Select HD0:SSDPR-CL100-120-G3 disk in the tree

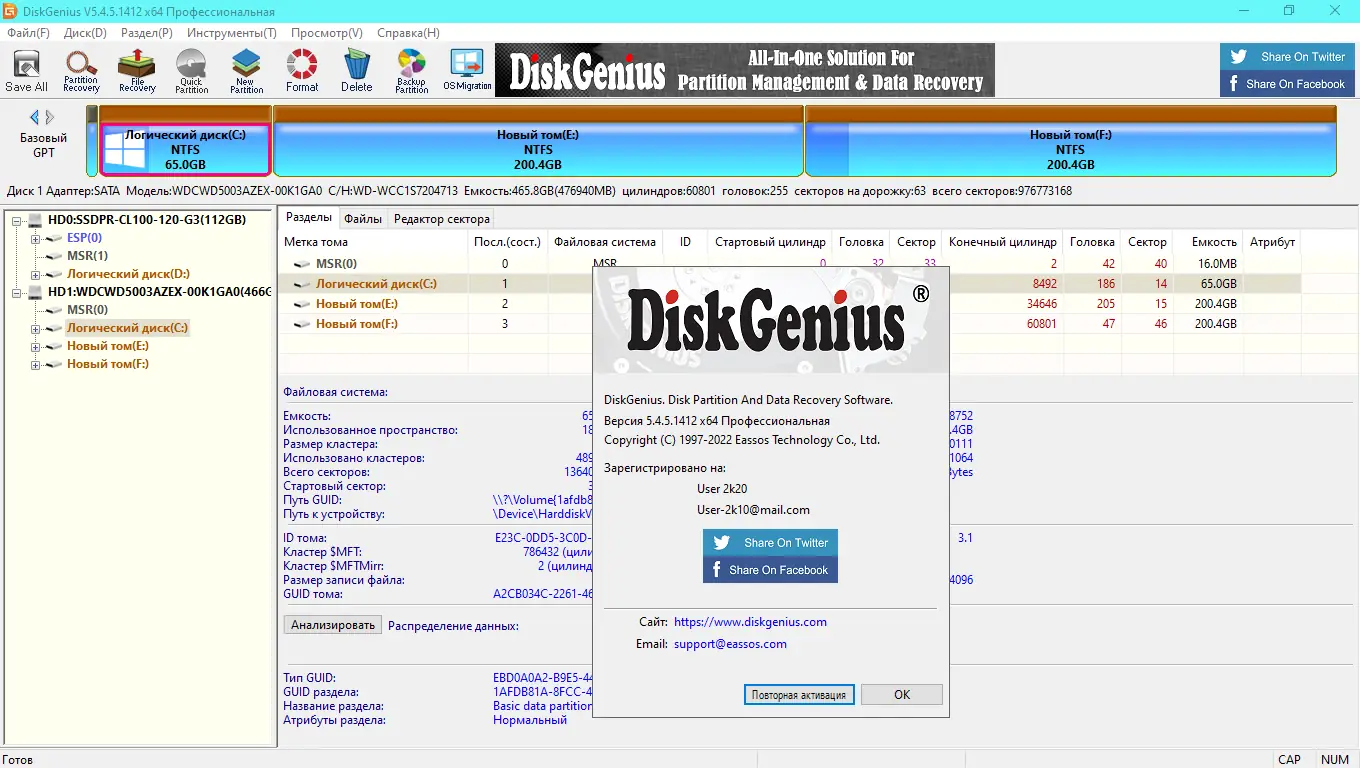click(147, 220)
